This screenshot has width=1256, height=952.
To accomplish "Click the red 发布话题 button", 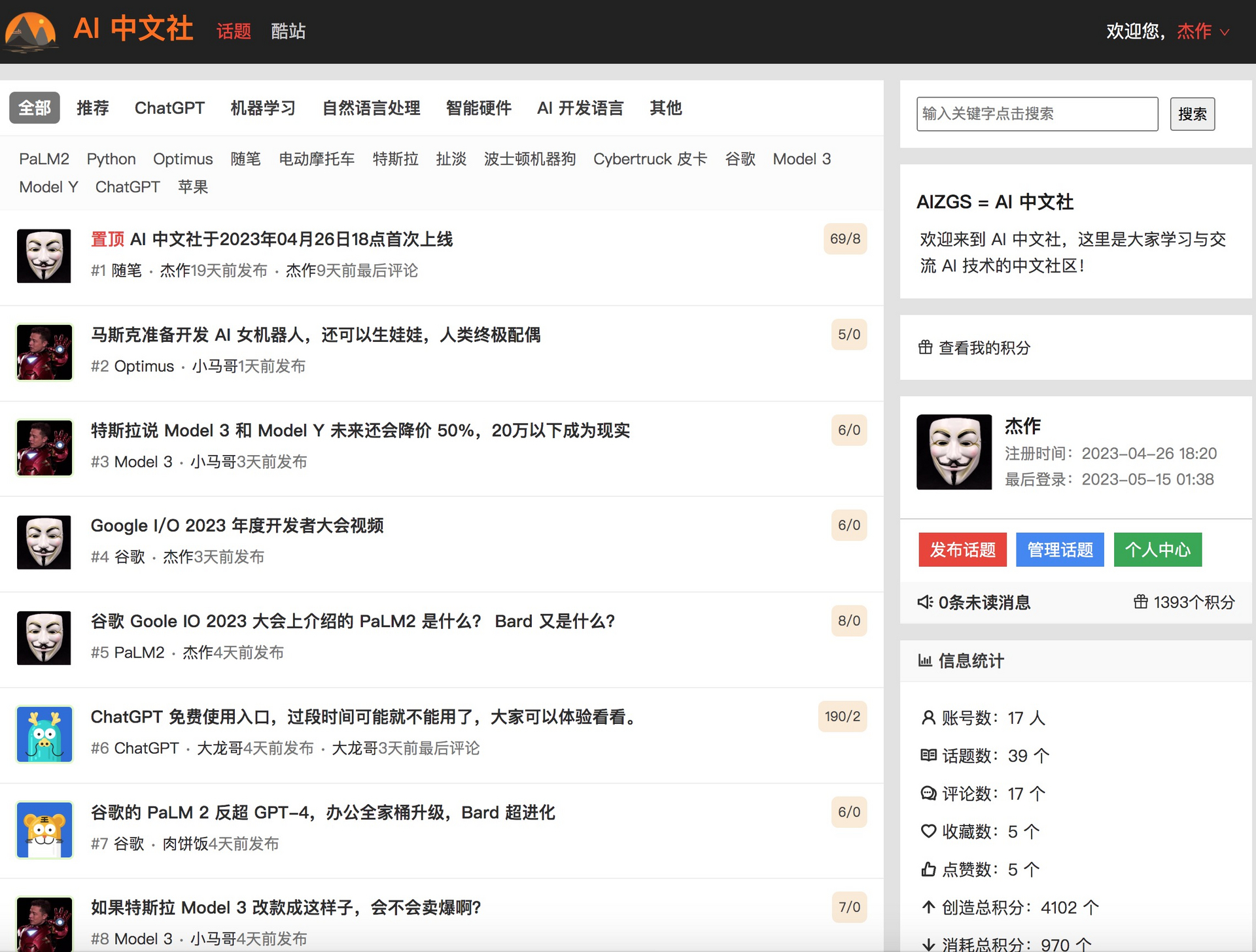I will [x=963, y=550].
